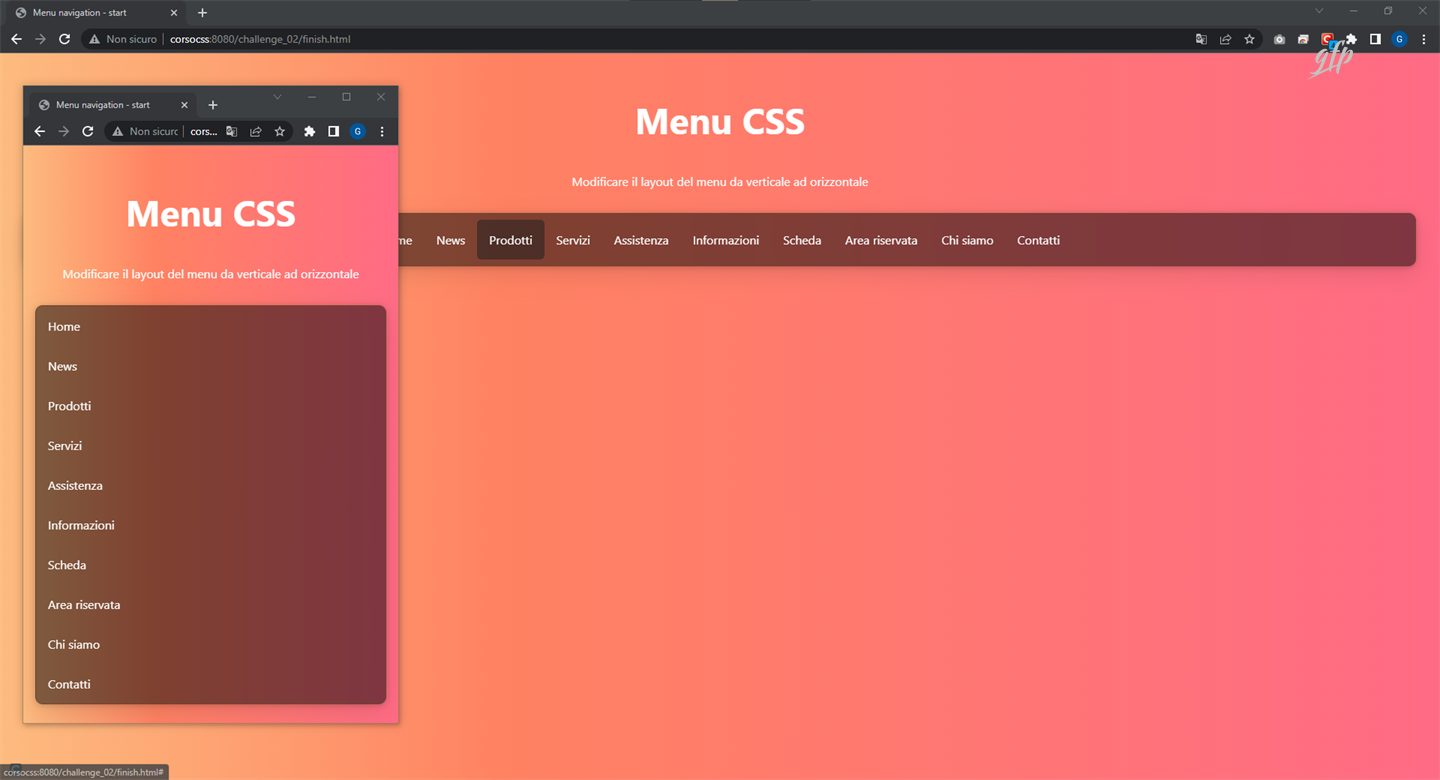Click Non sicuro warning in background window

123,39
